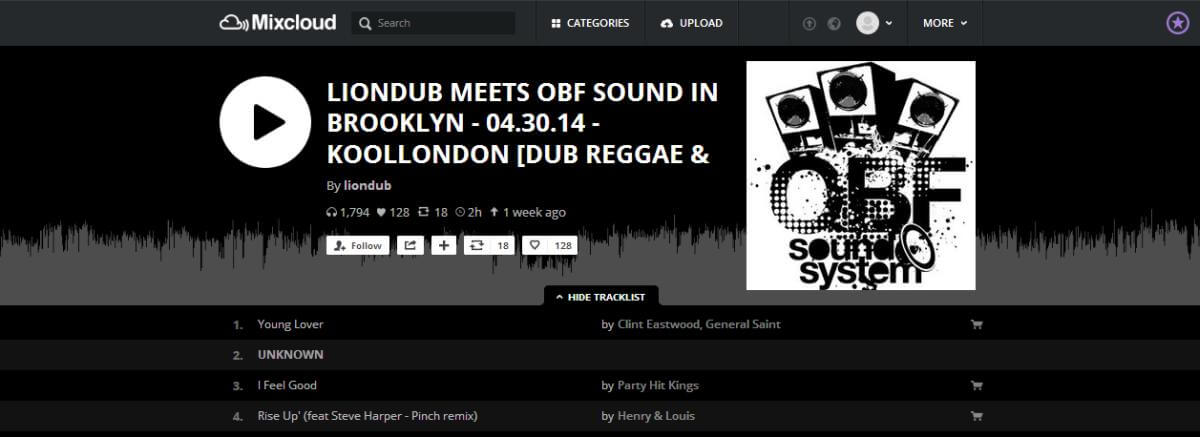
Task: Click the cart icon for Young Lover
Action: coord(977,324)
